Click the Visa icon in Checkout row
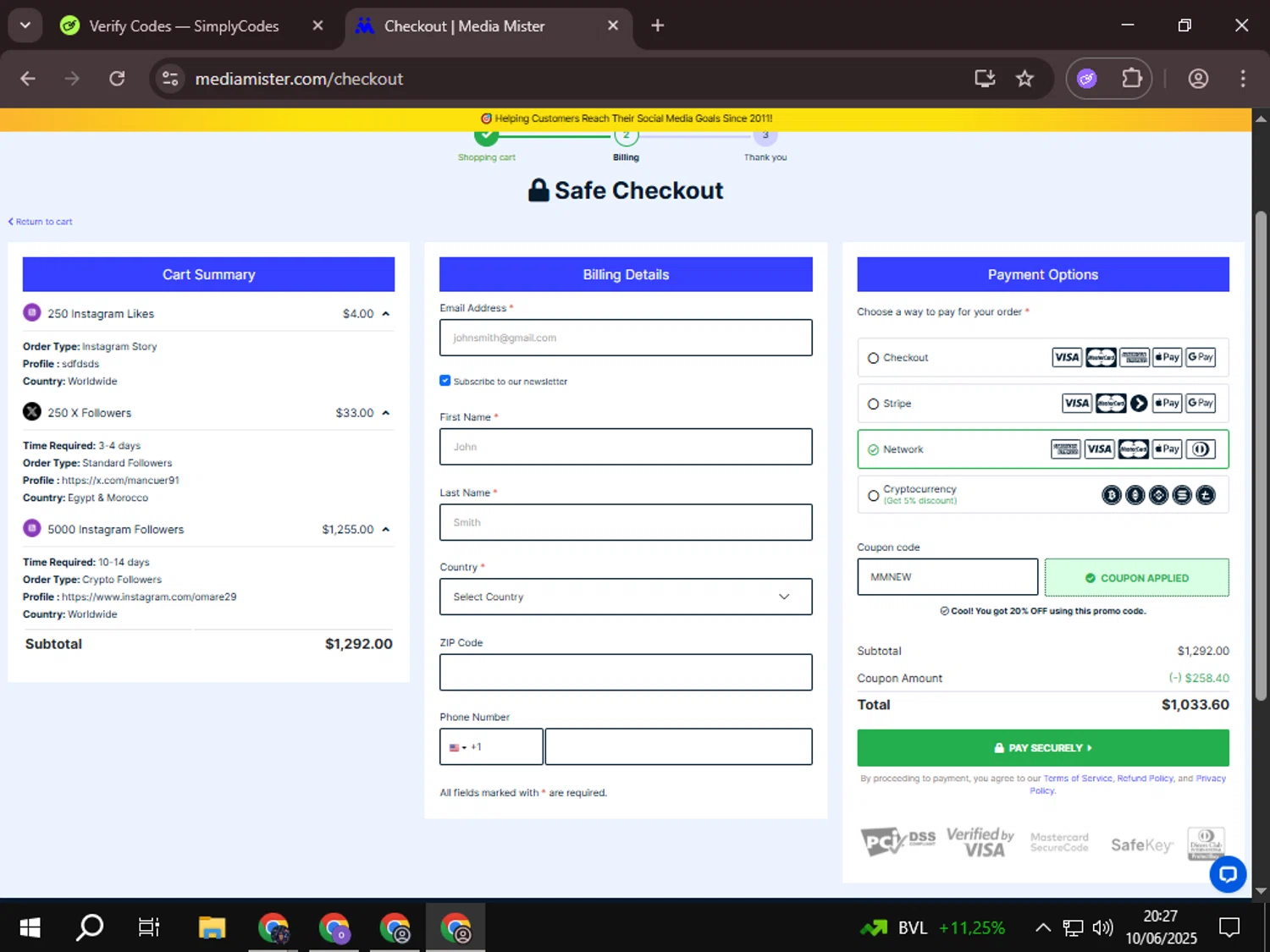Screen dimensions: 1270x952 point(1067,357)
